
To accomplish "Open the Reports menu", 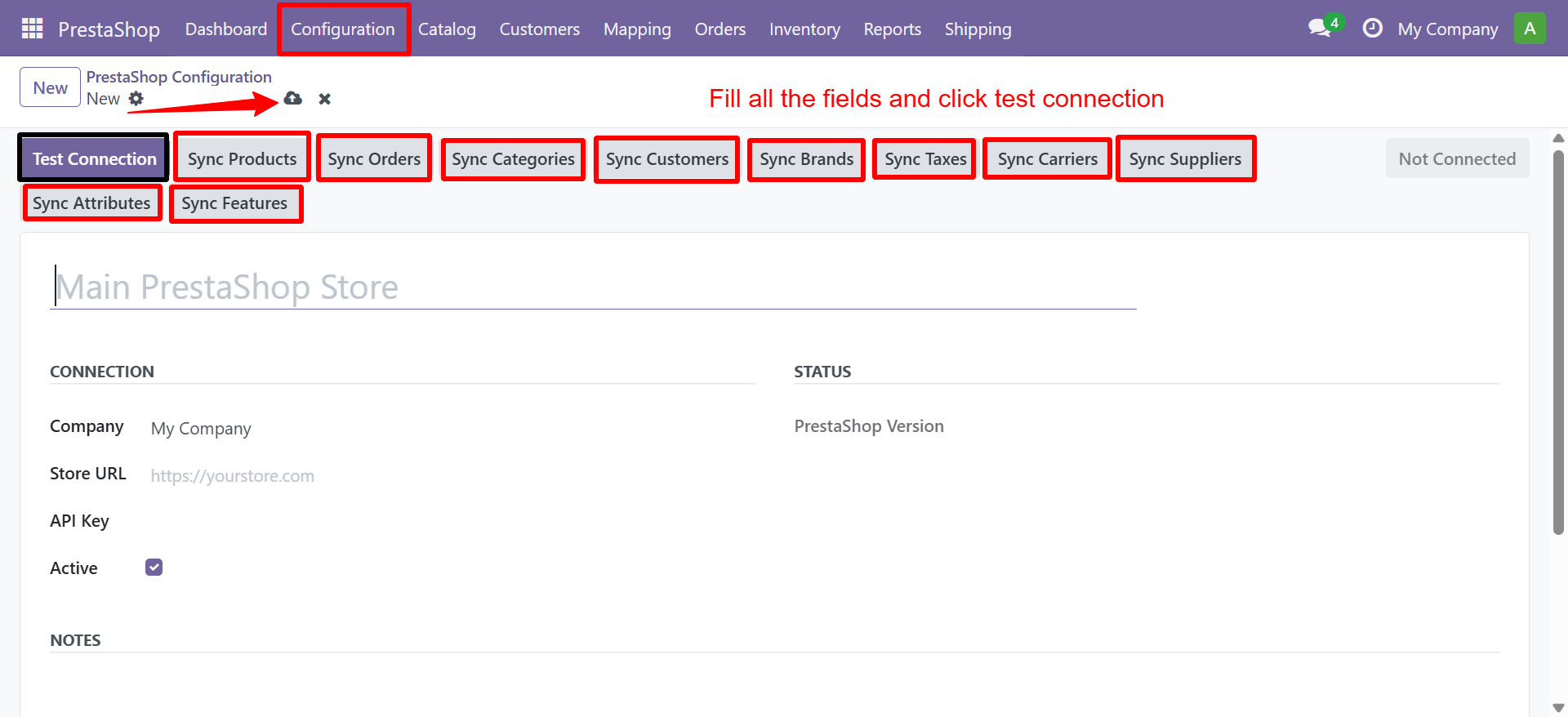I will (x=893, y=29).
